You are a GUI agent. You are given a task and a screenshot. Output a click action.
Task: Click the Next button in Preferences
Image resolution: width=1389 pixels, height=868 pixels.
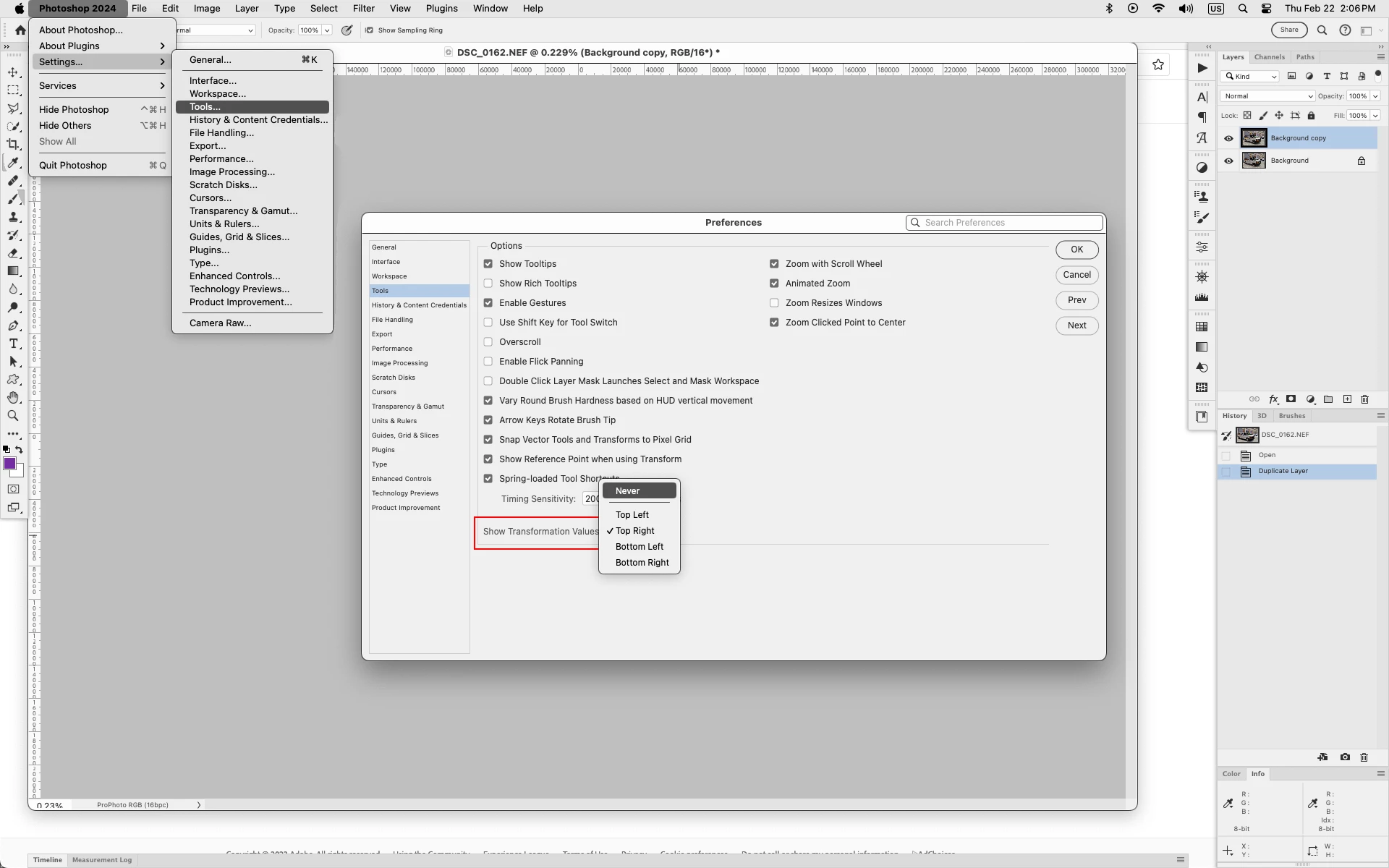pos(1076,325)
